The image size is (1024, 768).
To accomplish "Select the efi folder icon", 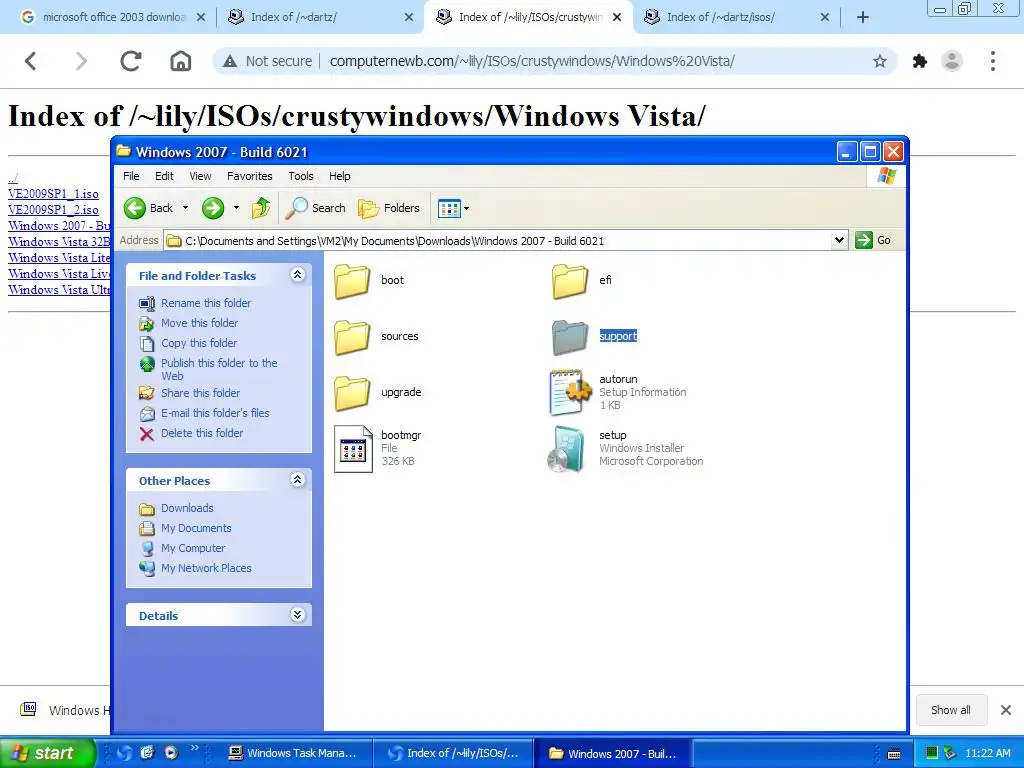I will (569, 281).
